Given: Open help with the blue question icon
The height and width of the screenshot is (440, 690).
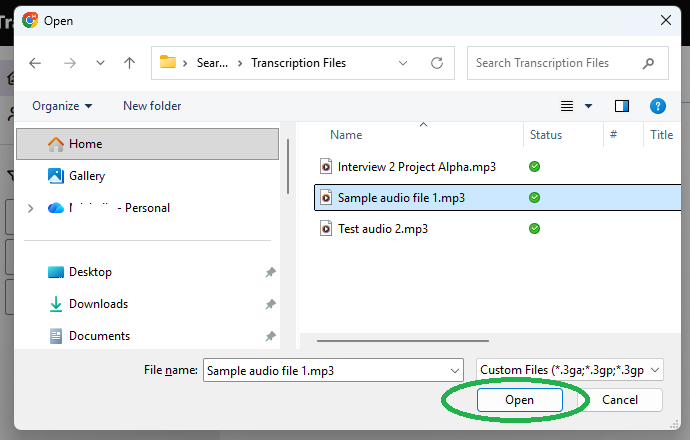Looking at the screenshot, I should [657, 106].
